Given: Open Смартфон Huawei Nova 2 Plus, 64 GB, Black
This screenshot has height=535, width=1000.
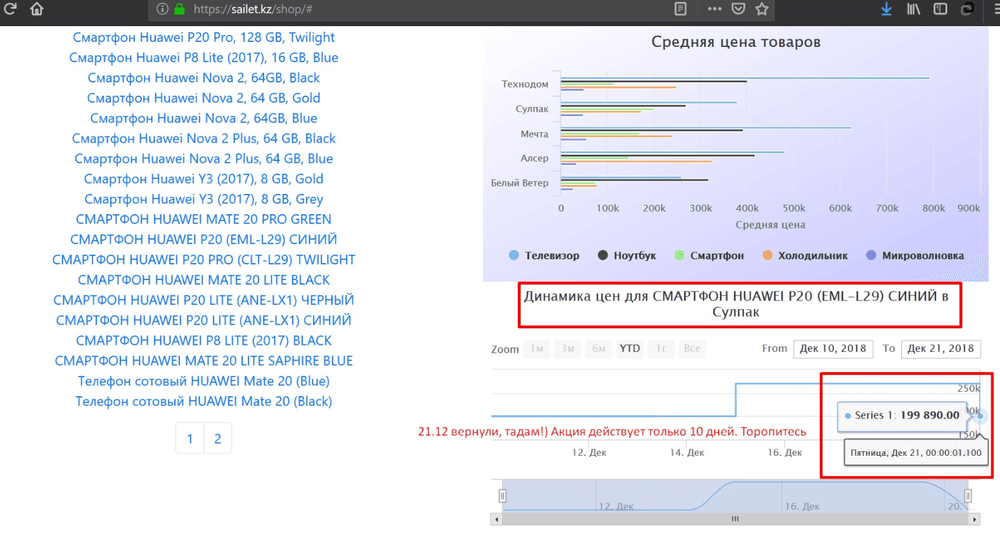Looking at the screenshot, I should [203, 138].
